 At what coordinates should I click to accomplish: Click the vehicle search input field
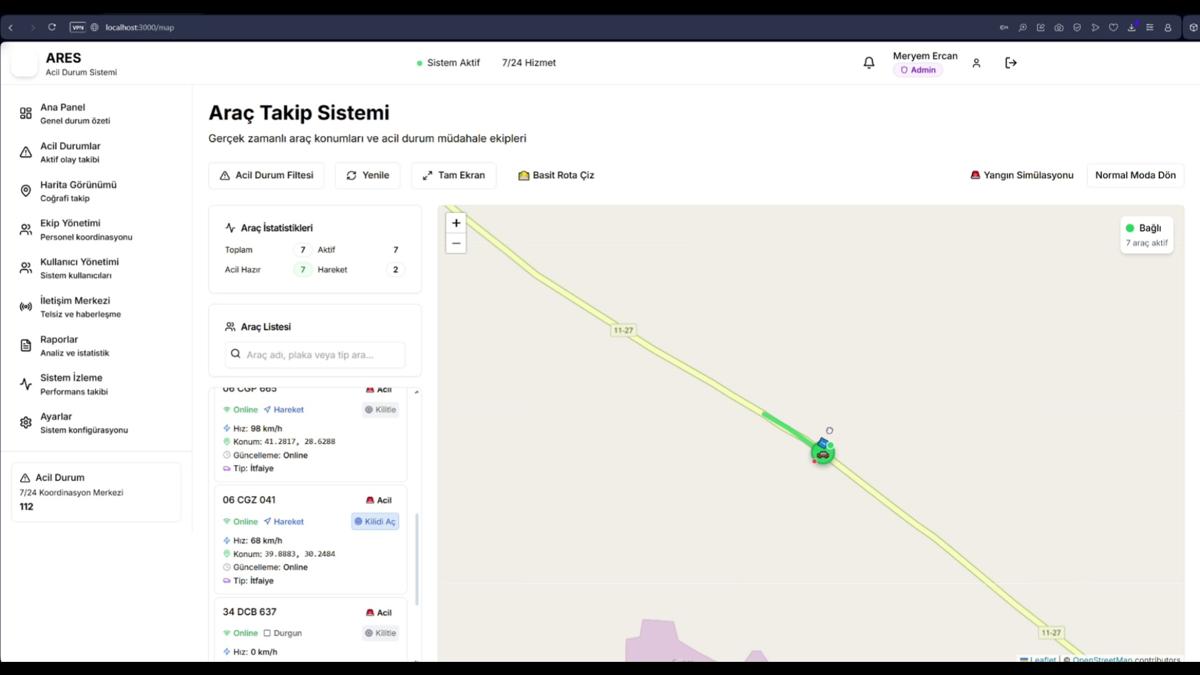314,355
